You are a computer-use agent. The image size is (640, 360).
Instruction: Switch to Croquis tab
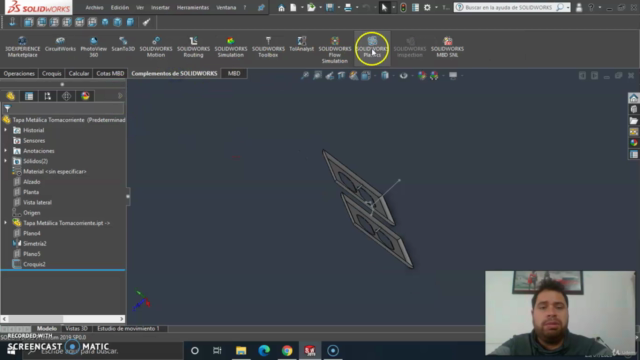tap(52, 73)
